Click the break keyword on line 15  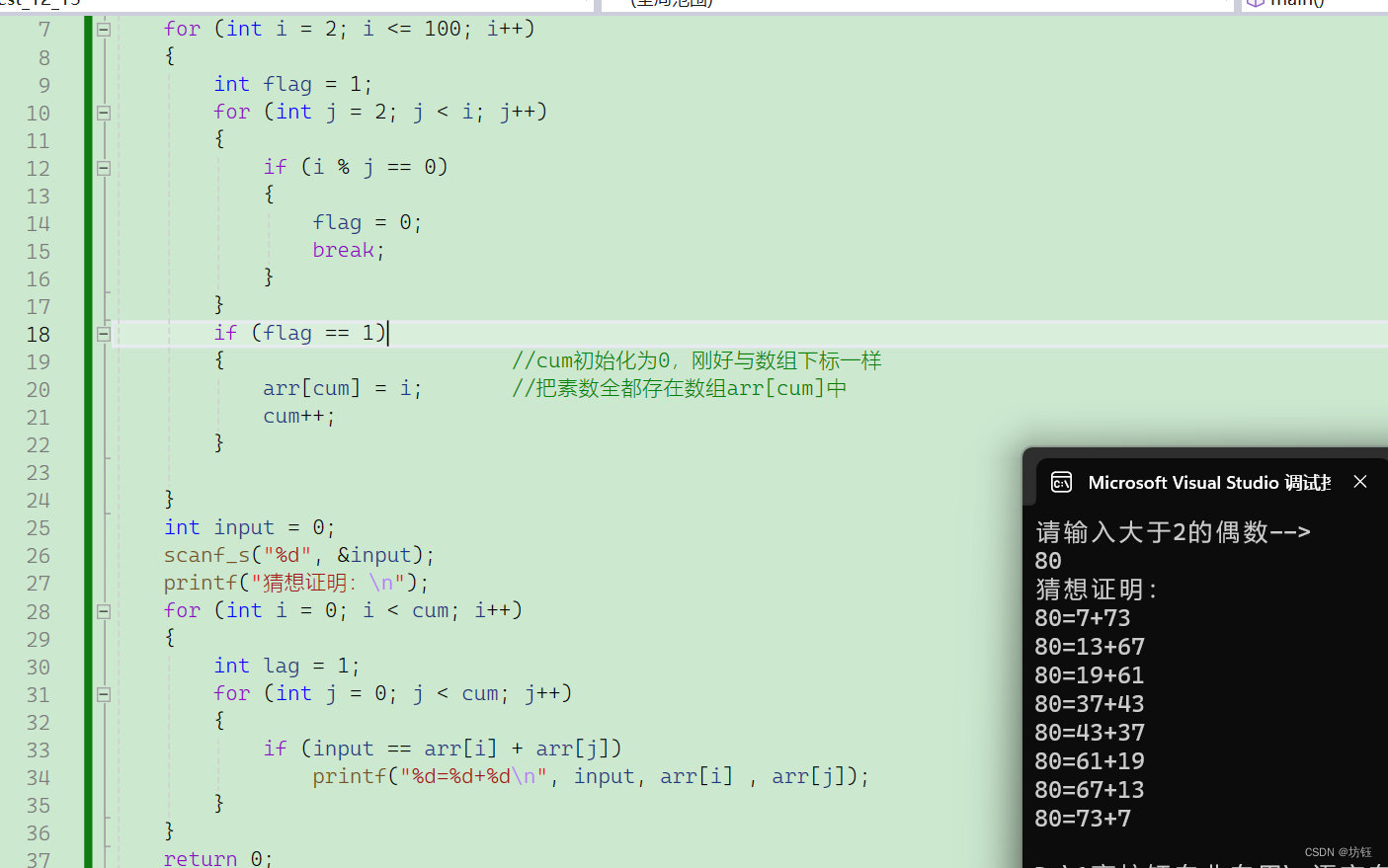click(344, 251)
